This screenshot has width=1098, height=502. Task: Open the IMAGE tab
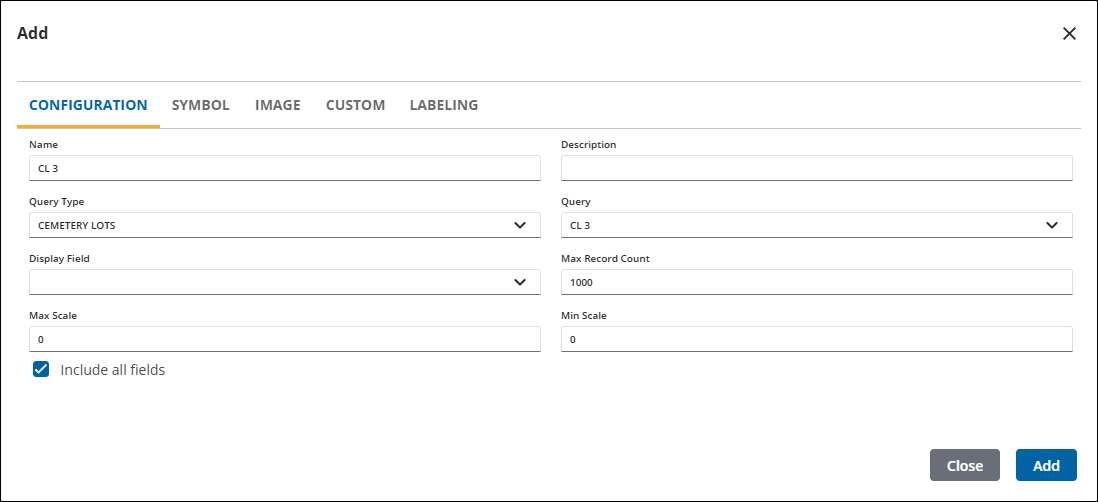click(277, 105)
